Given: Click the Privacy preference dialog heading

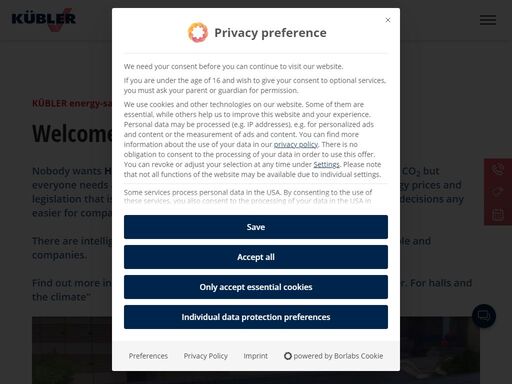Looking at the screenshot, I should [270, 33].
